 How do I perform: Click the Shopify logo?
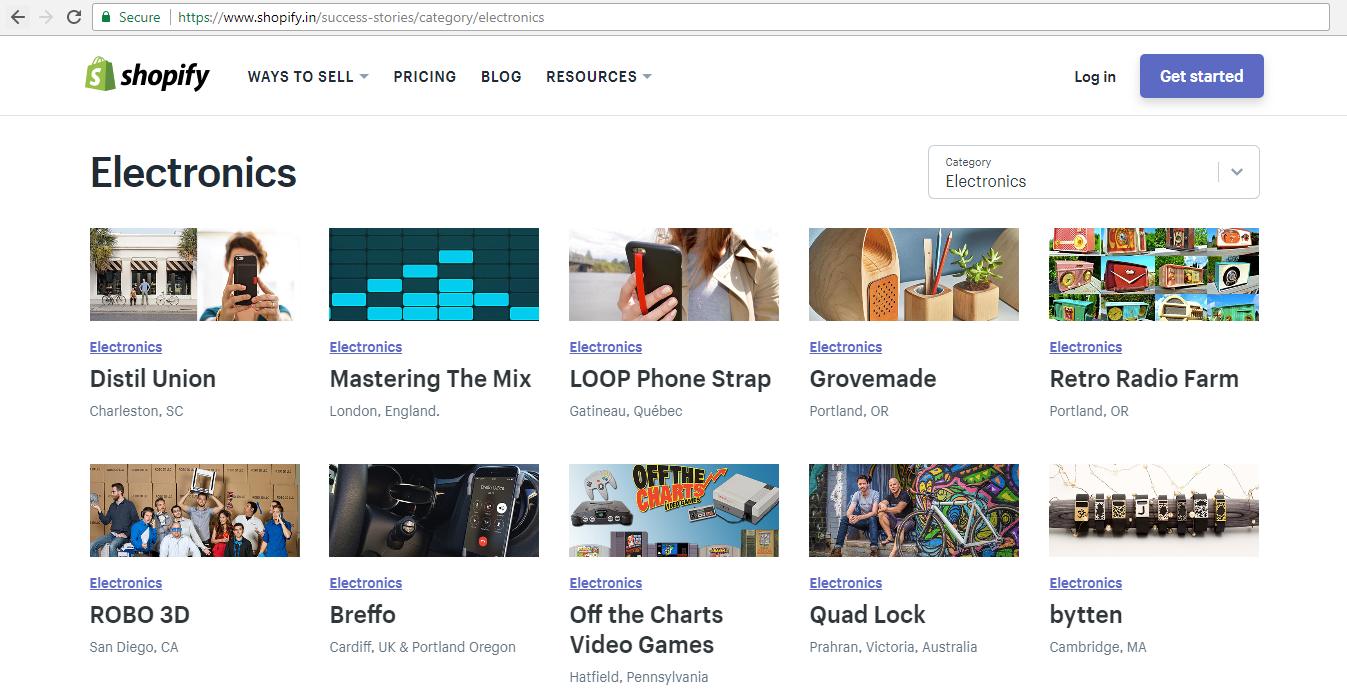147,75
